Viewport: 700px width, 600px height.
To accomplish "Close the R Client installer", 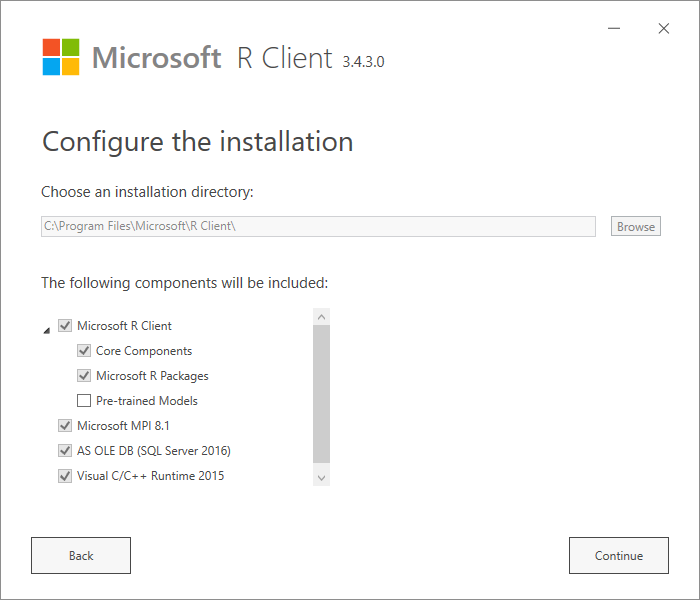I will (x=664, y=29).
